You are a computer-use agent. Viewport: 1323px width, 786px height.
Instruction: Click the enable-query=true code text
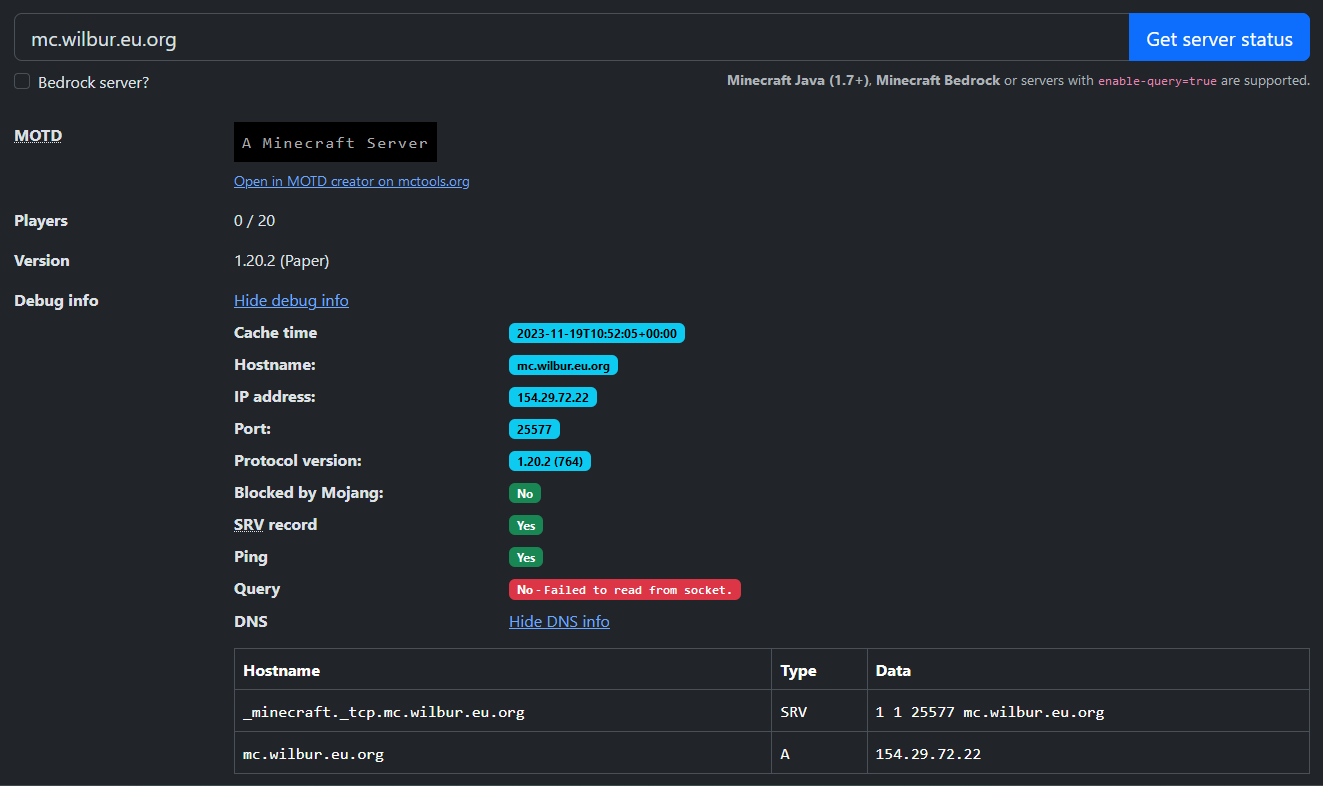point(1157,81)
